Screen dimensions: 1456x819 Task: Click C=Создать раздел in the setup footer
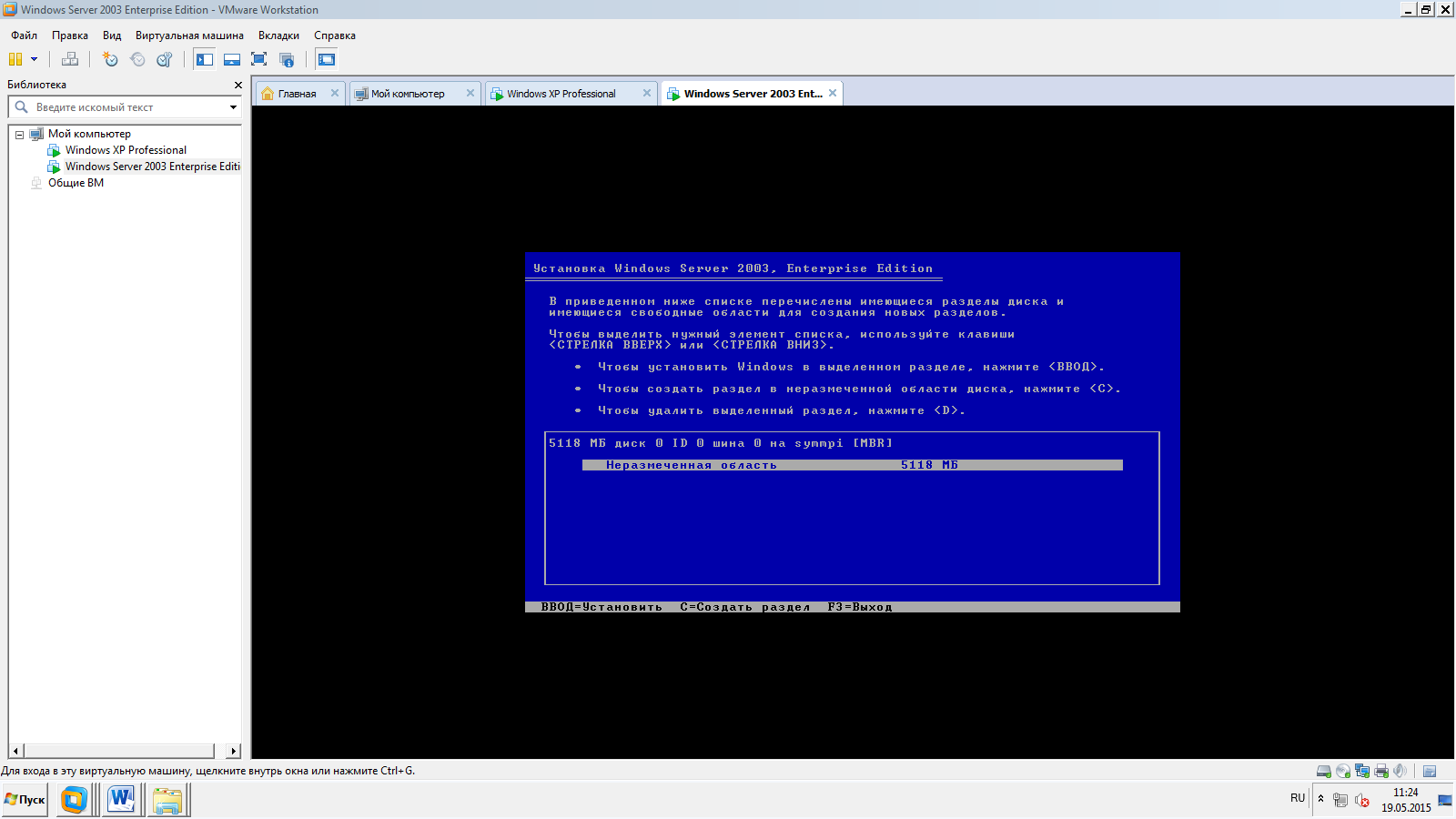pyautogui.click(x=745, y=607)
